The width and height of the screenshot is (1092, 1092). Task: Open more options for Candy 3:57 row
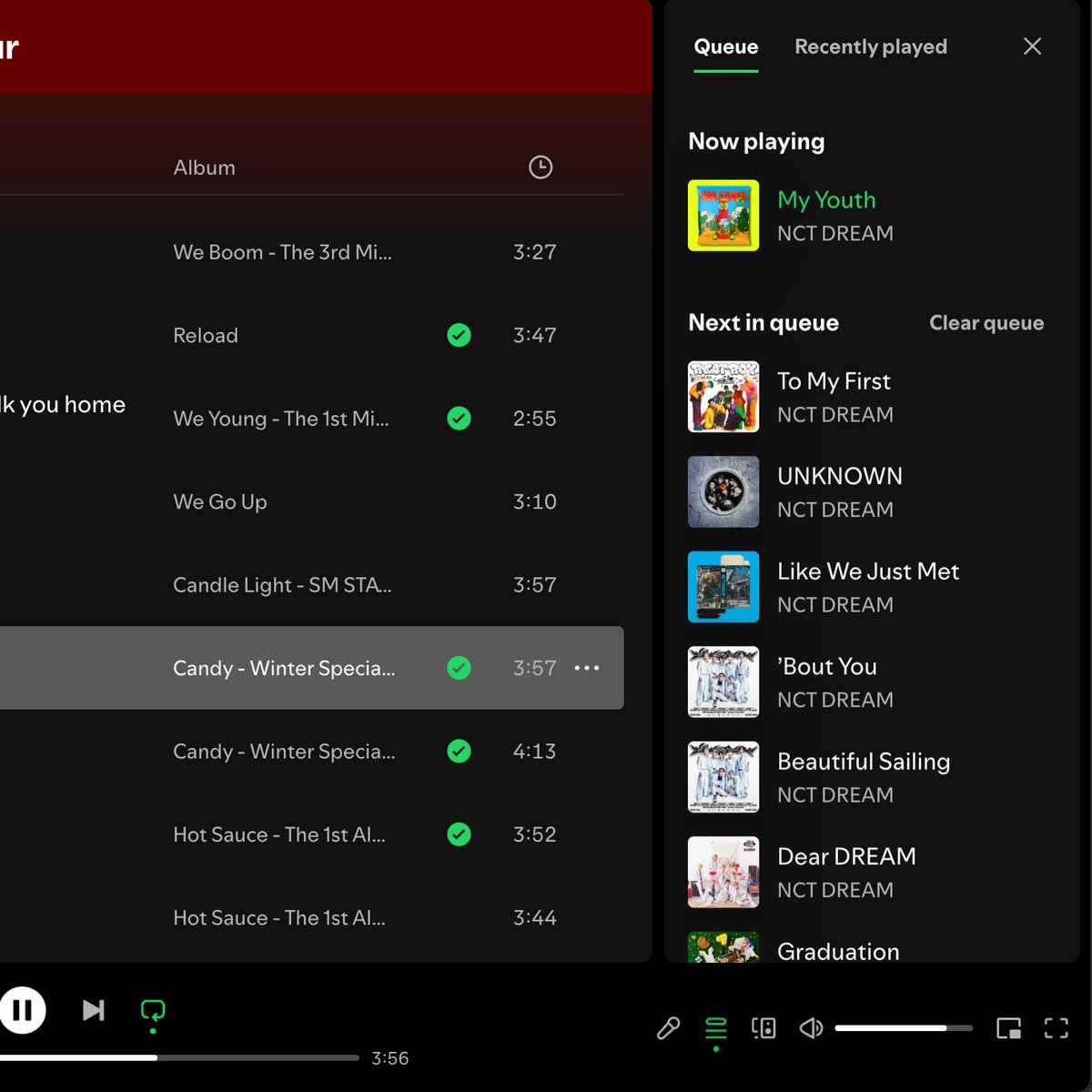(x=587, y=668)
